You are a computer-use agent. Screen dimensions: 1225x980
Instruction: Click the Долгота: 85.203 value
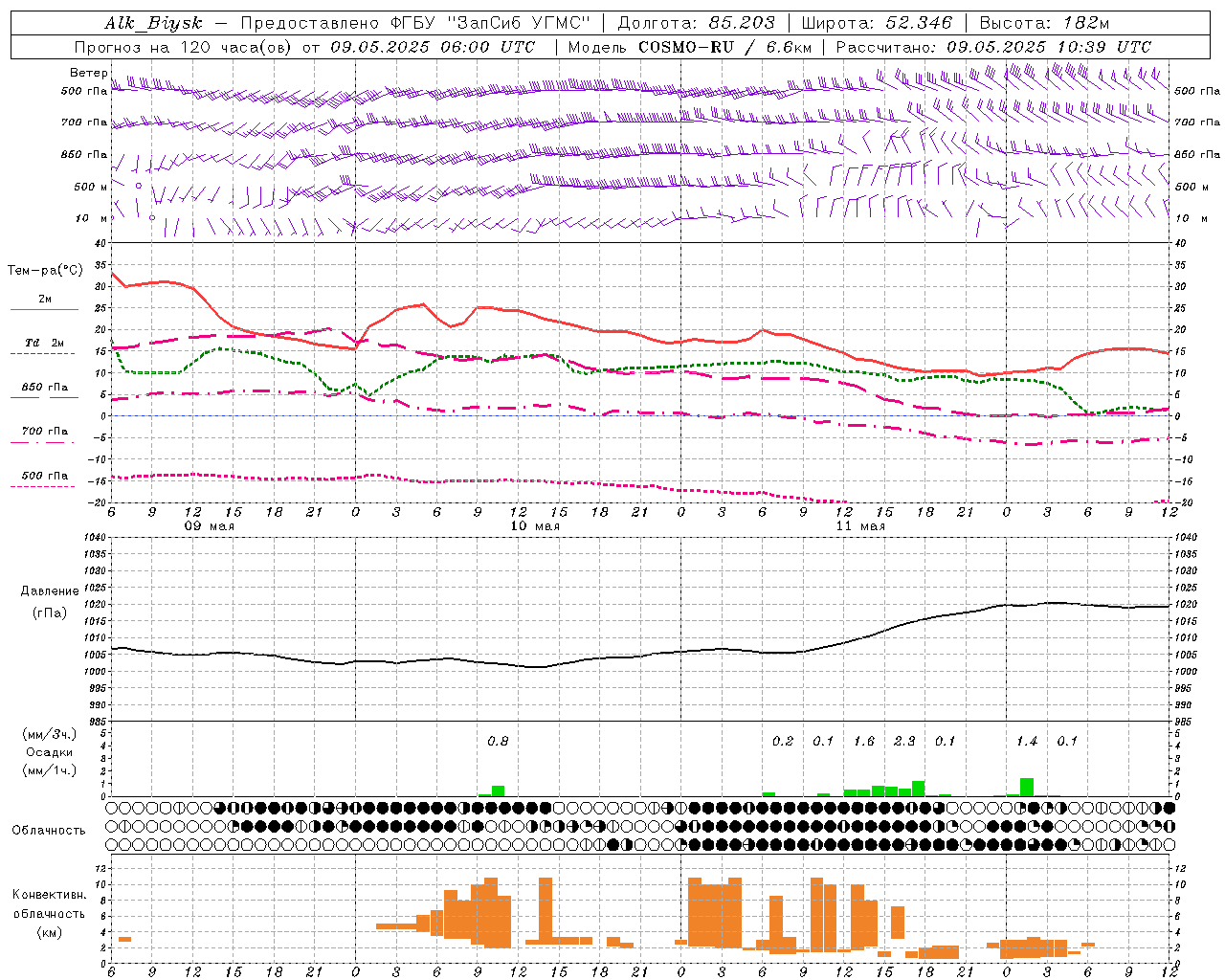(x=696, y=23)
